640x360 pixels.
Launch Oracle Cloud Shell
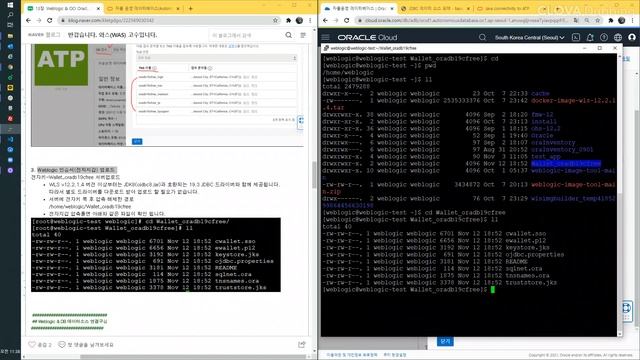click(x=576, y=37)
